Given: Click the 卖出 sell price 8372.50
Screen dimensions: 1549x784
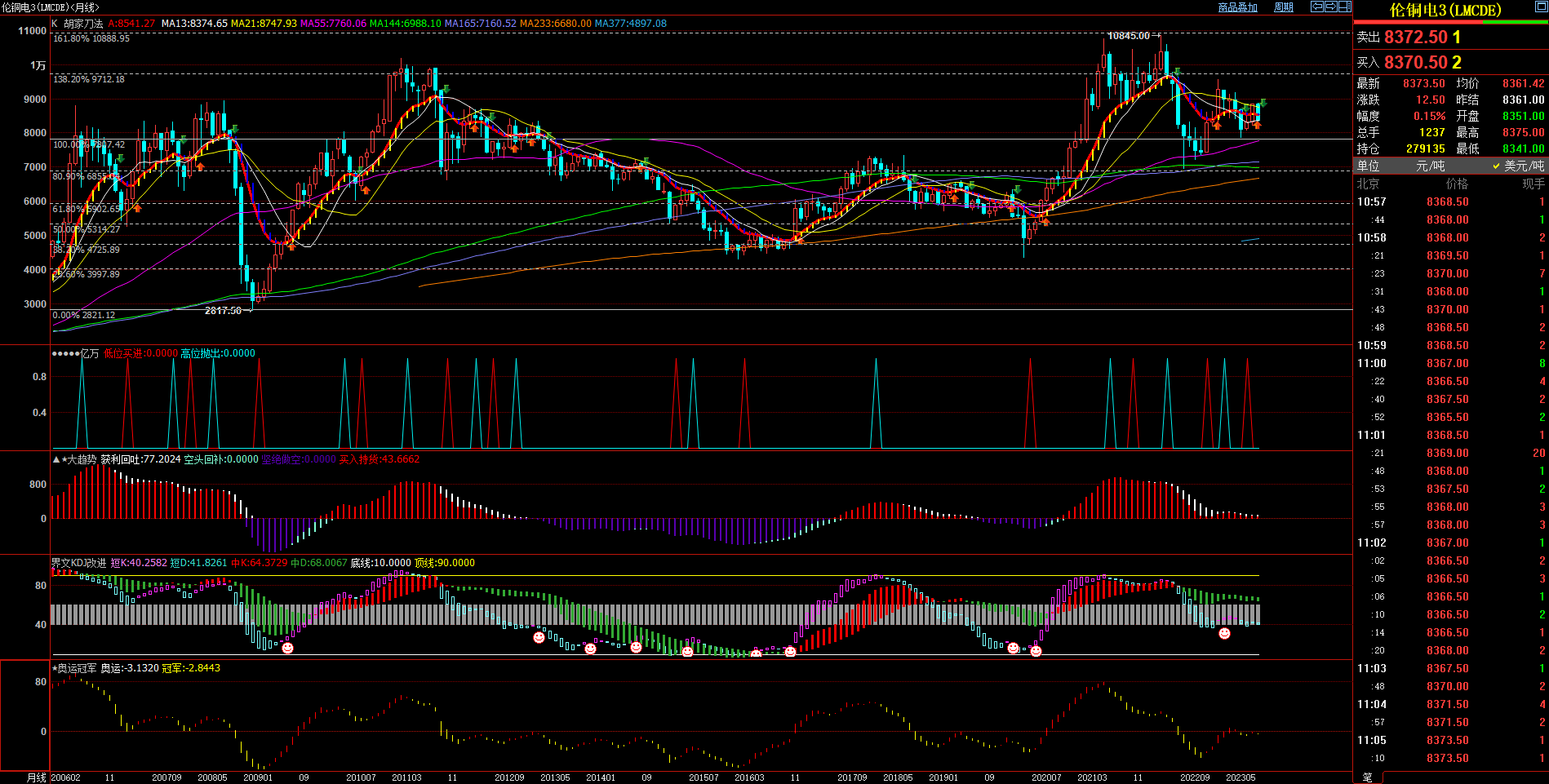Looking at the screenshot, I should [1416, 38].
